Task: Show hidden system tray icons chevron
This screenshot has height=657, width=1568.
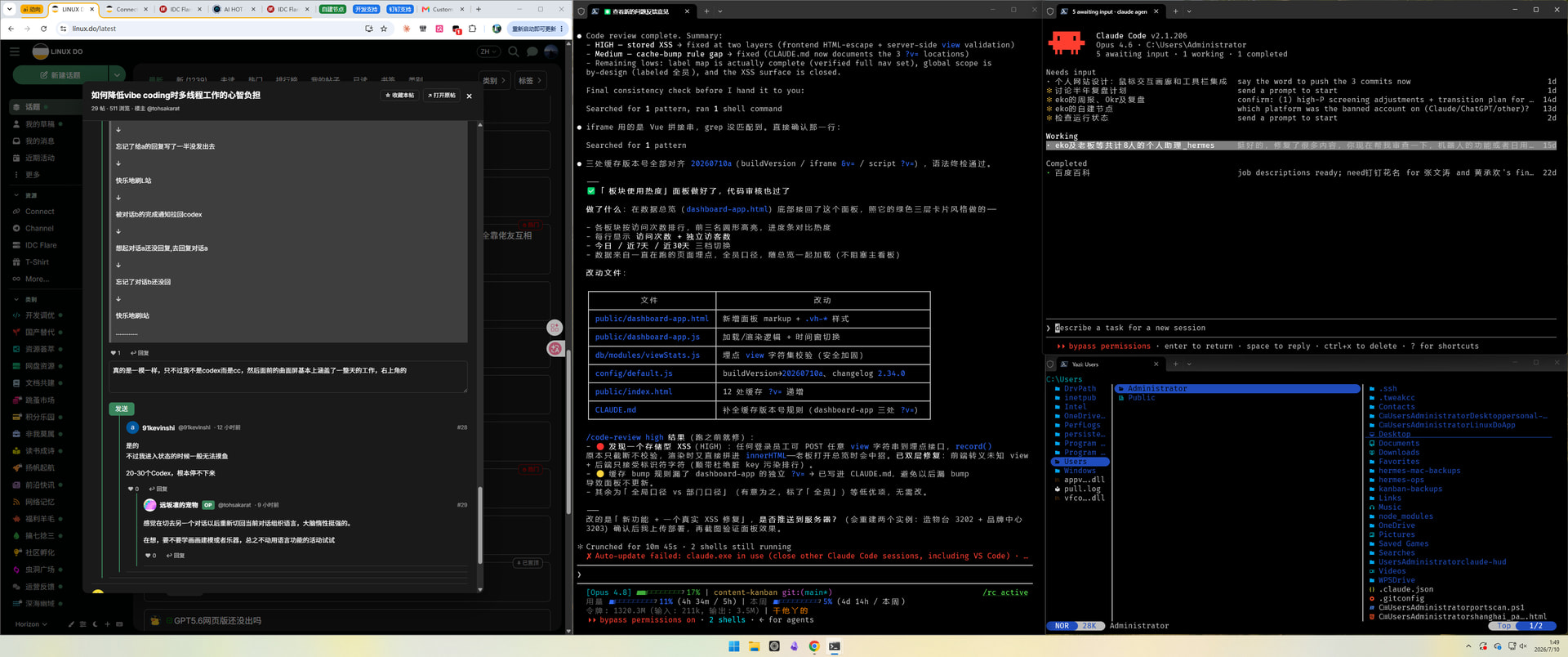Action: pos(1468,646)
